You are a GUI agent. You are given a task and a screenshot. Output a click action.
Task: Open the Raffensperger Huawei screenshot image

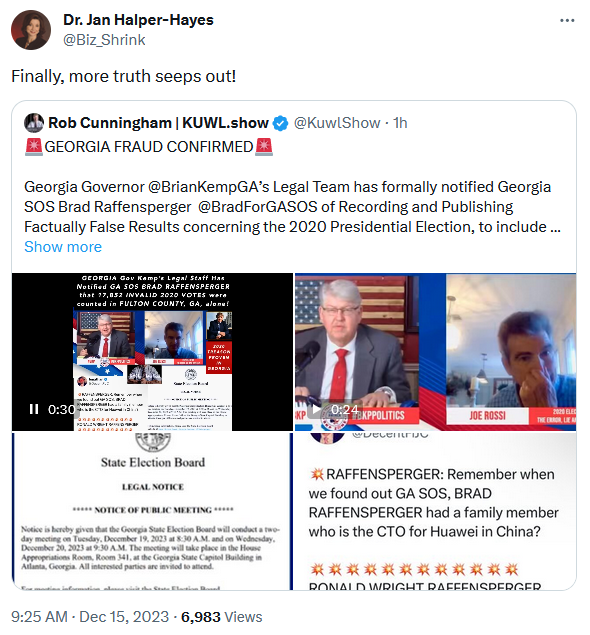click(x=435, y=511)
